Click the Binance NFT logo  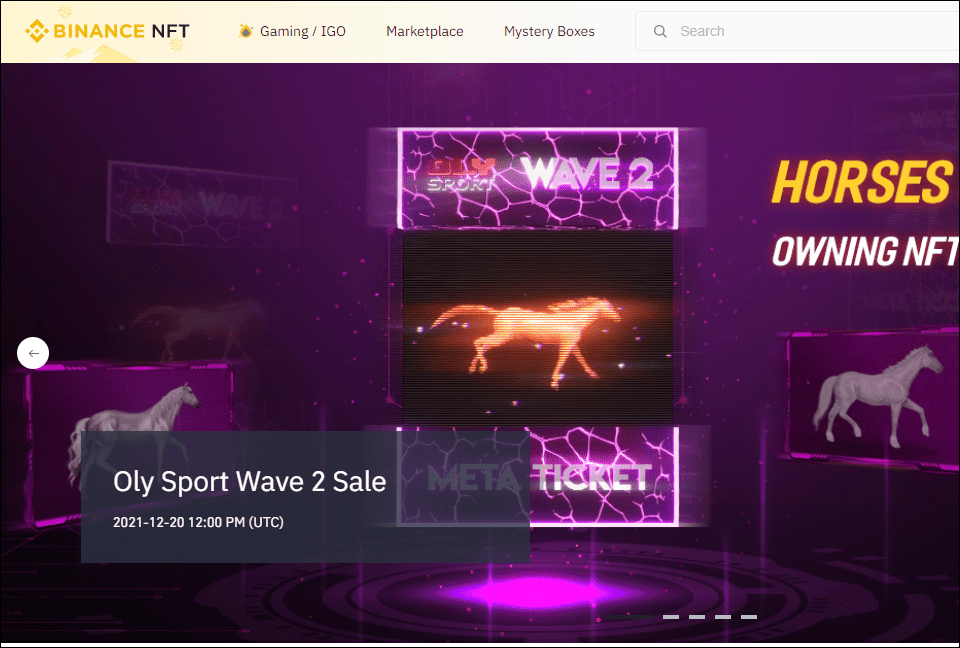pyautogui.click(x=107, y=31)
